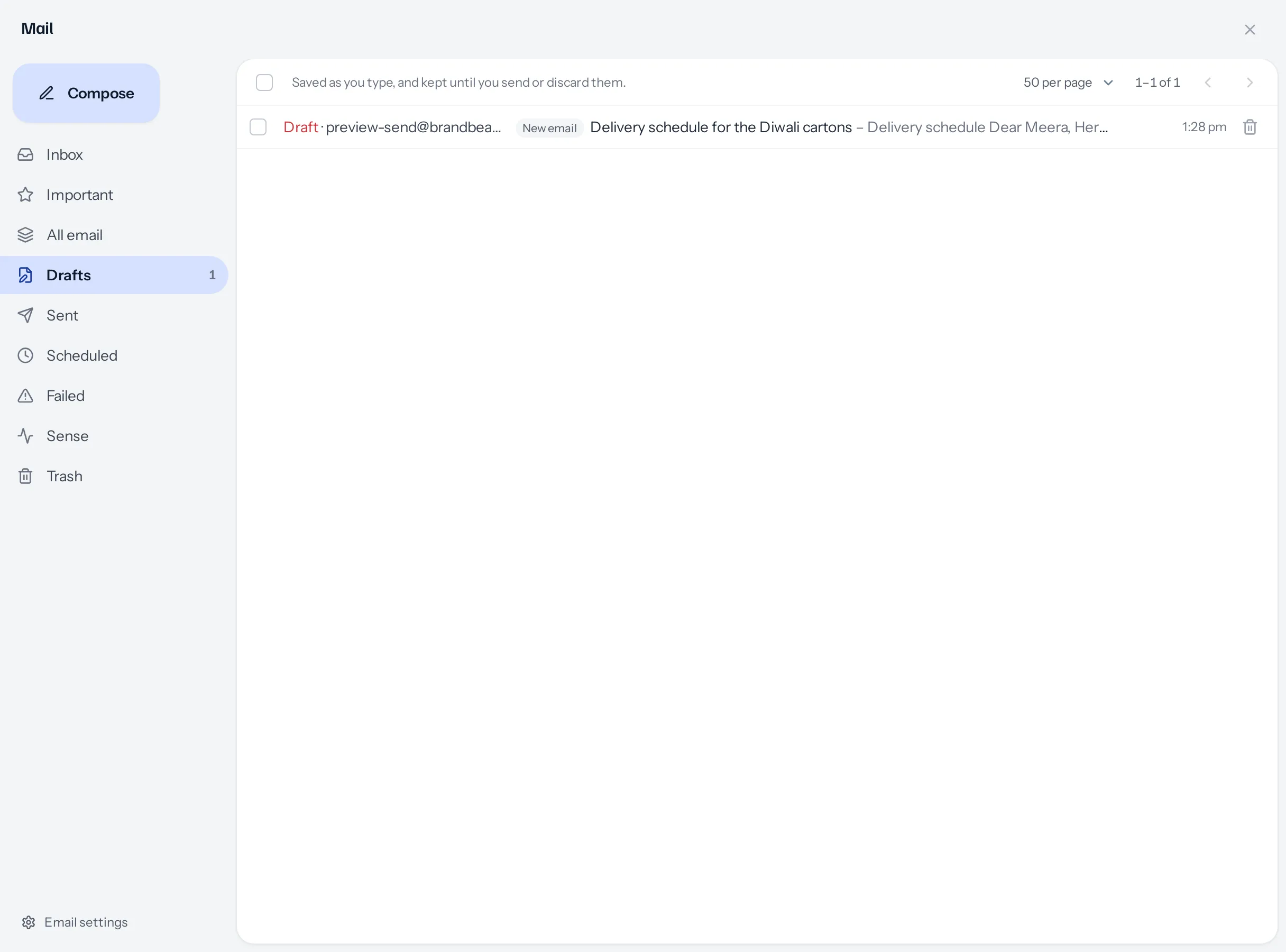Click the pencil icon in Compose
The height and width of the screenshot is (952, 1286).
coord(47,93)
